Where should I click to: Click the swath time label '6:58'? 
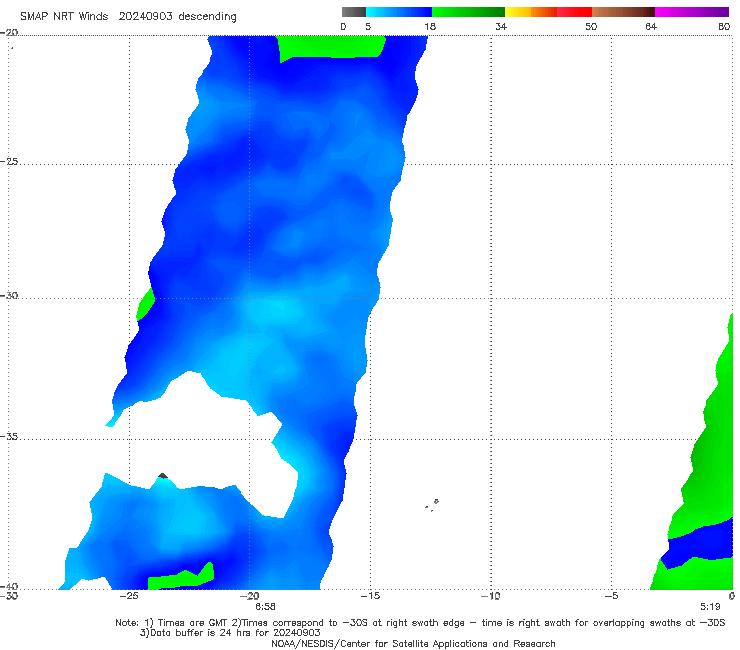pyautogui.click(x=265, y=607)
